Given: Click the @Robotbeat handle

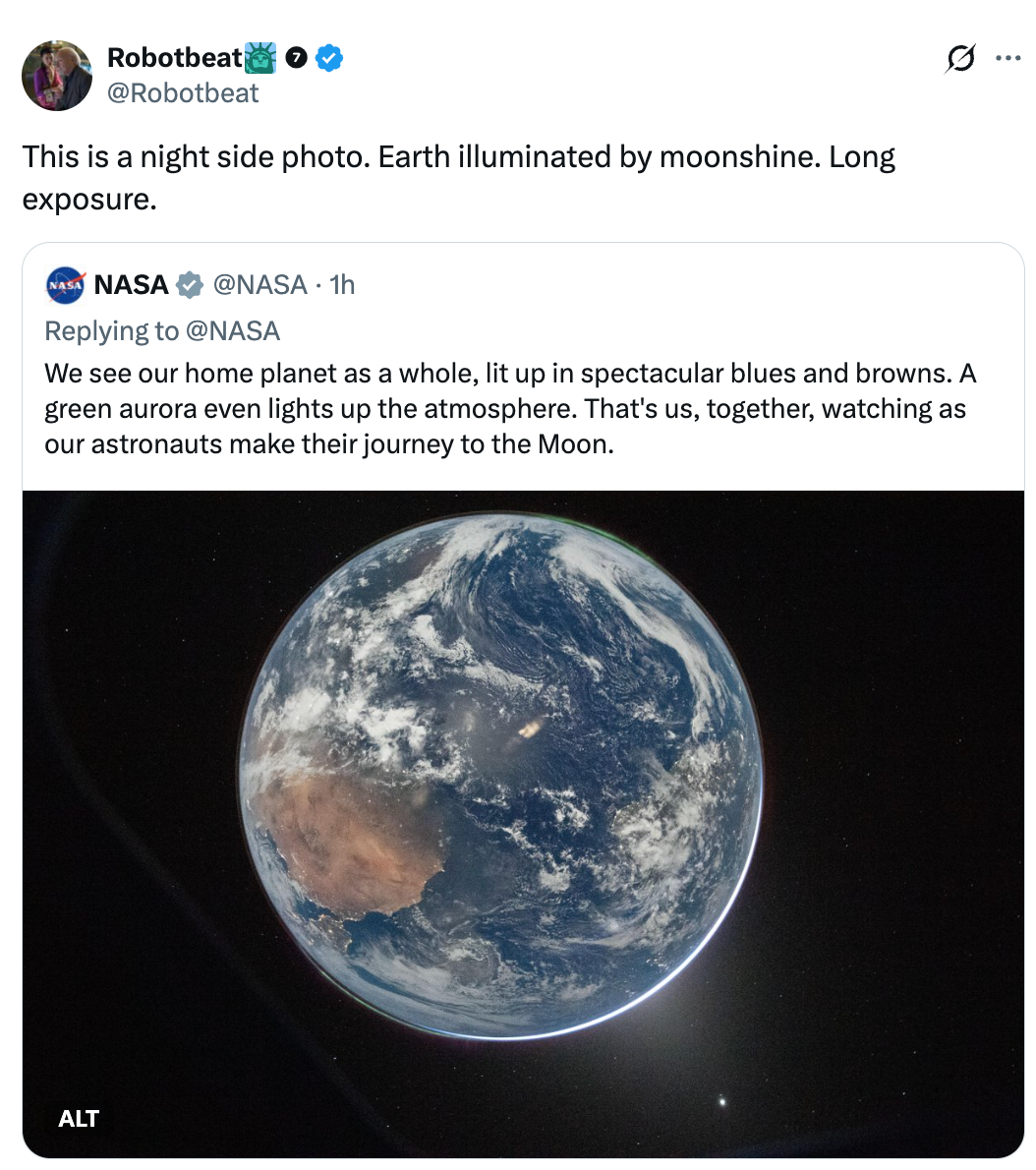Looking at the screenshot, I should click(x=184, y=92).
